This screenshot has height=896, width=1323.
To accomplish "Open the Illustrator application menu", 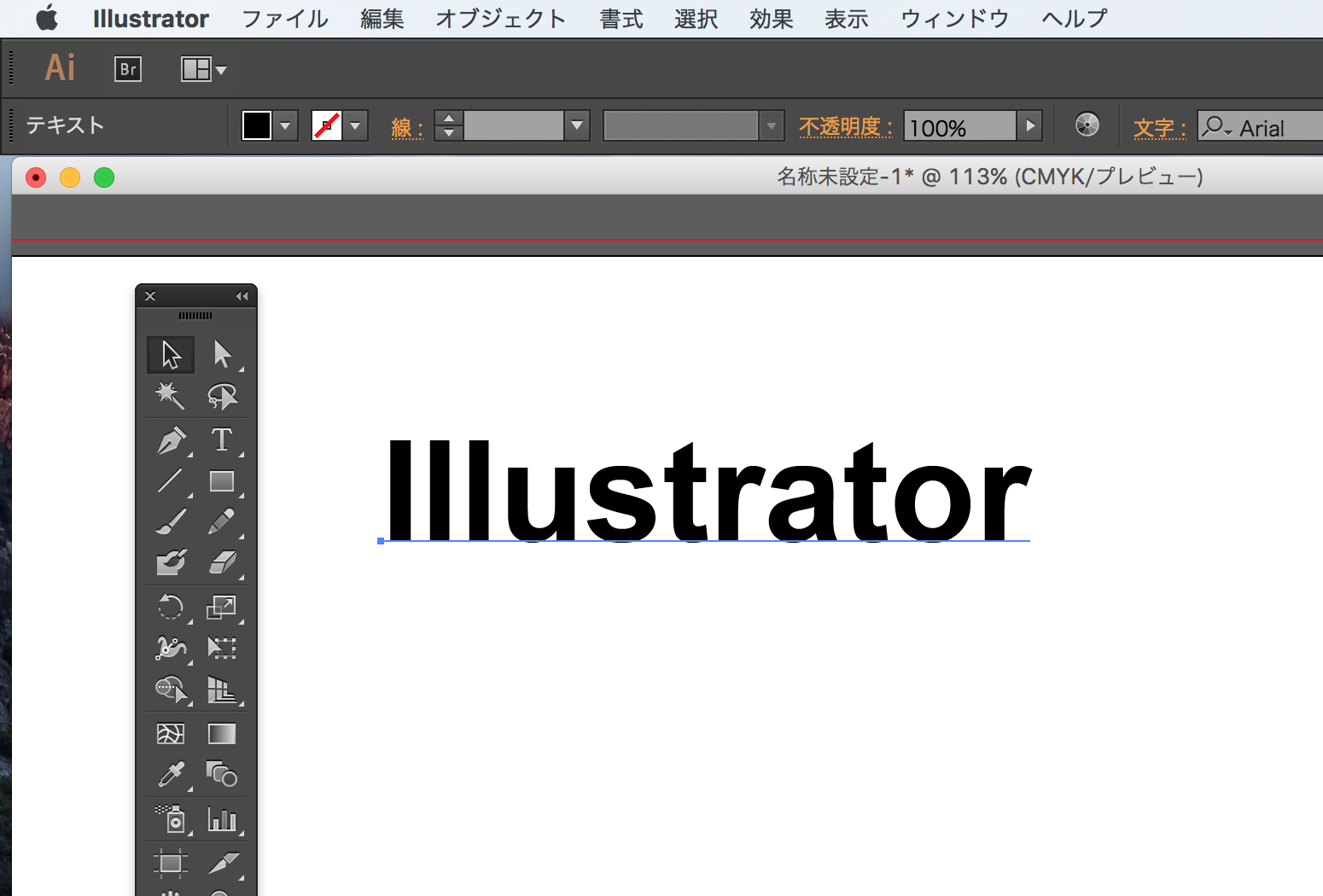I will click(151, 19).
